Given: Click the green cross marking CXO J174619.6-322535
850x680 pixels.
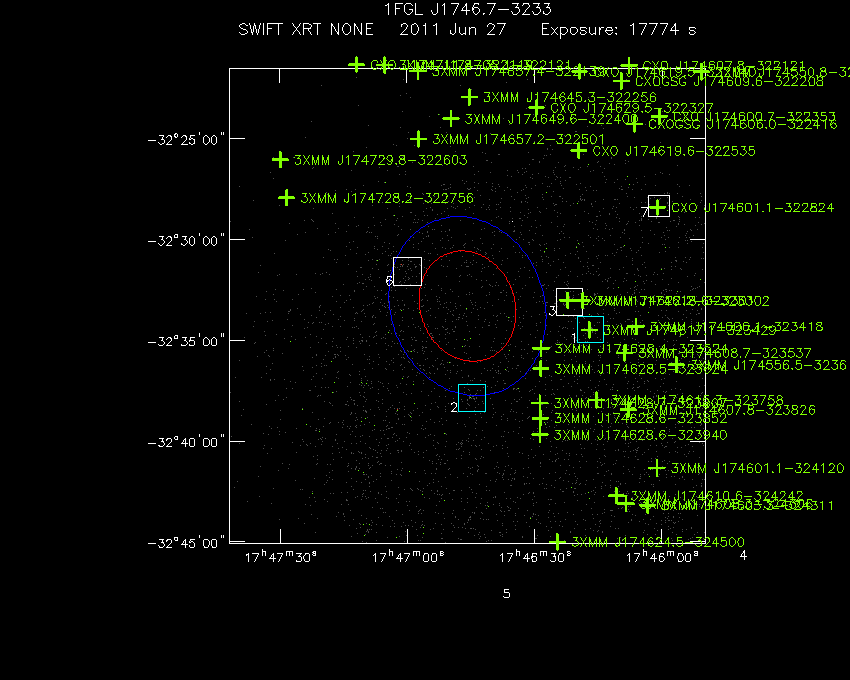Looking at the screenshot, I should click(x=578, y=151).
